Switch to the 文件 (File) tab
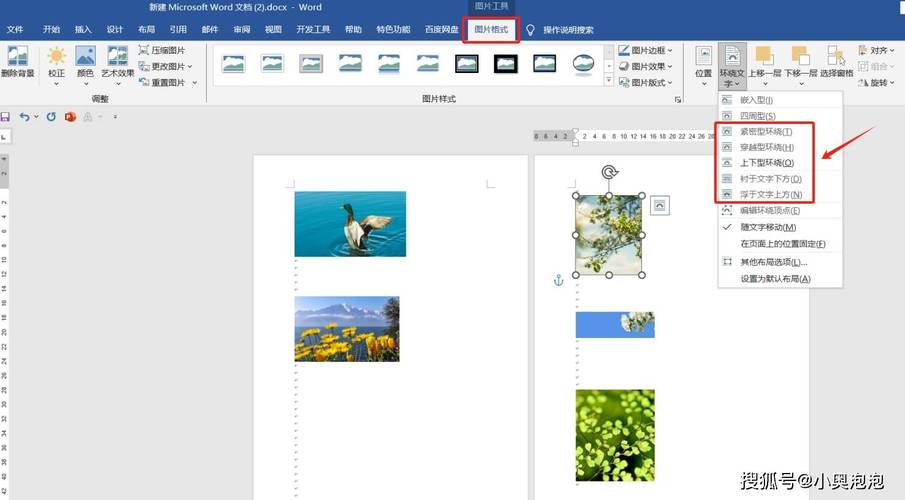This screenshot has height=500, width=905. pos(15,29)
